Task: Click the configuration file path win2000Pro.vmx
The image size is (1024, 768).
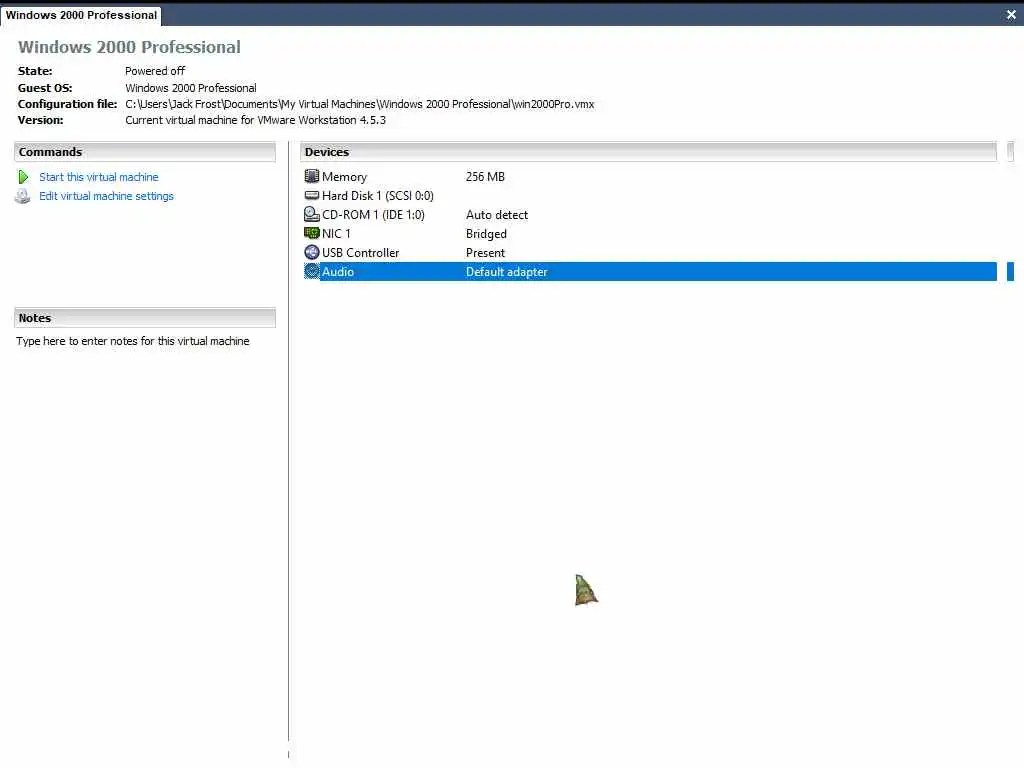Action: [x=359, y=104]
